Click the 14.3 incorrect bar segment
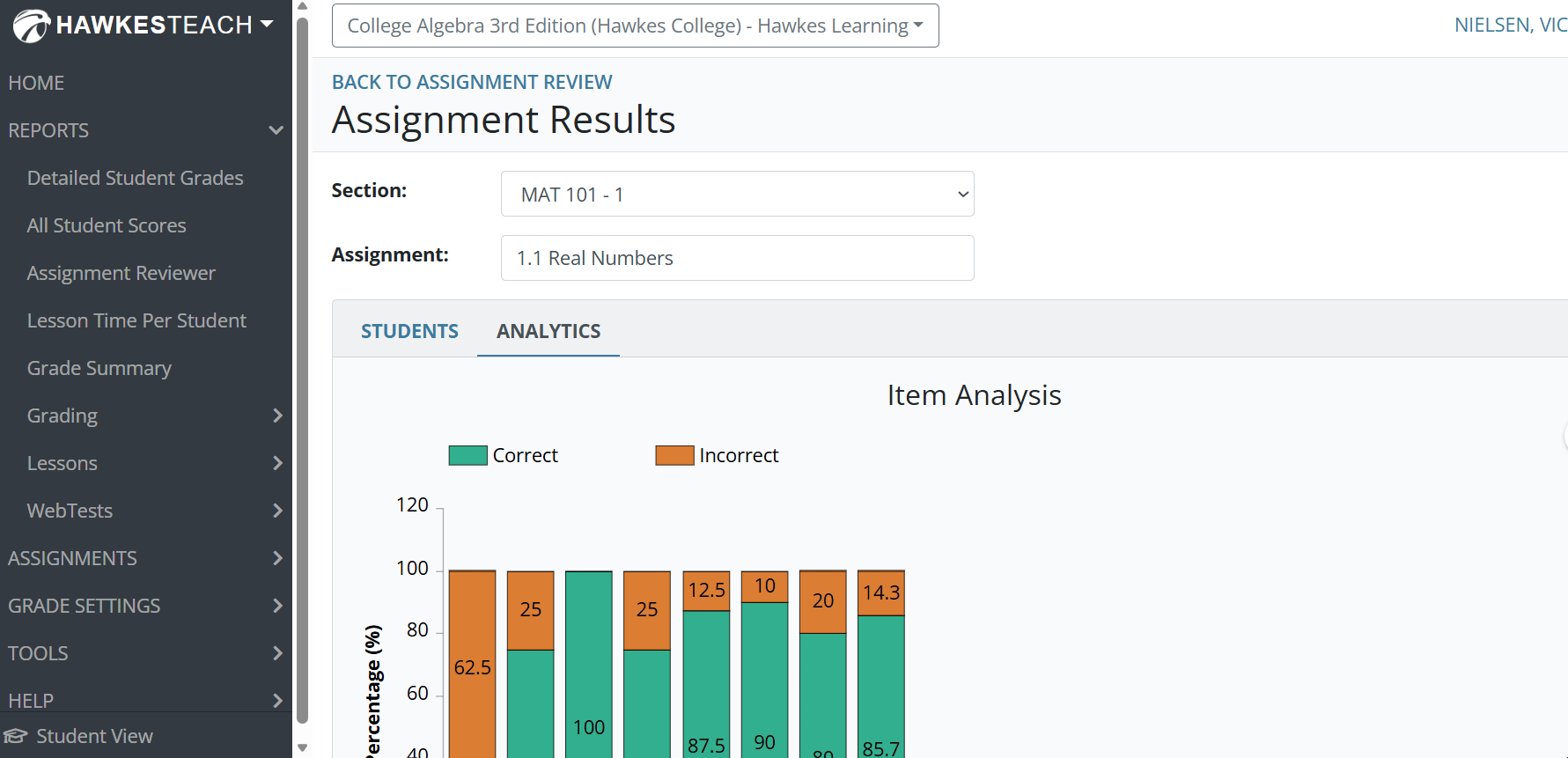Screen dimensions: 1568x758 (x=881, y=593)
